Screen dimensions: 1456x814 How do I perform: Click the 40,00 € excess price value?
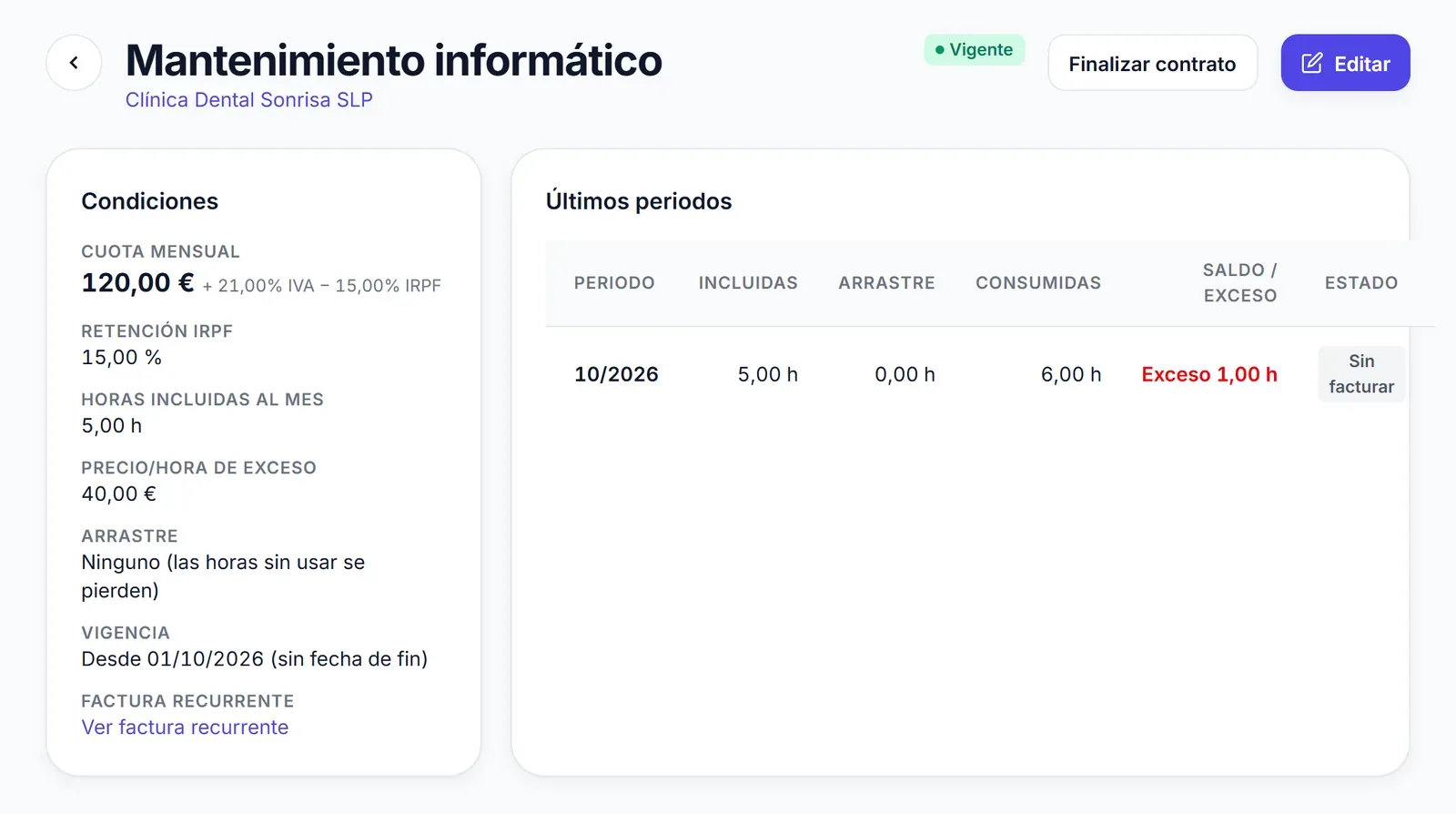[119, 494]
